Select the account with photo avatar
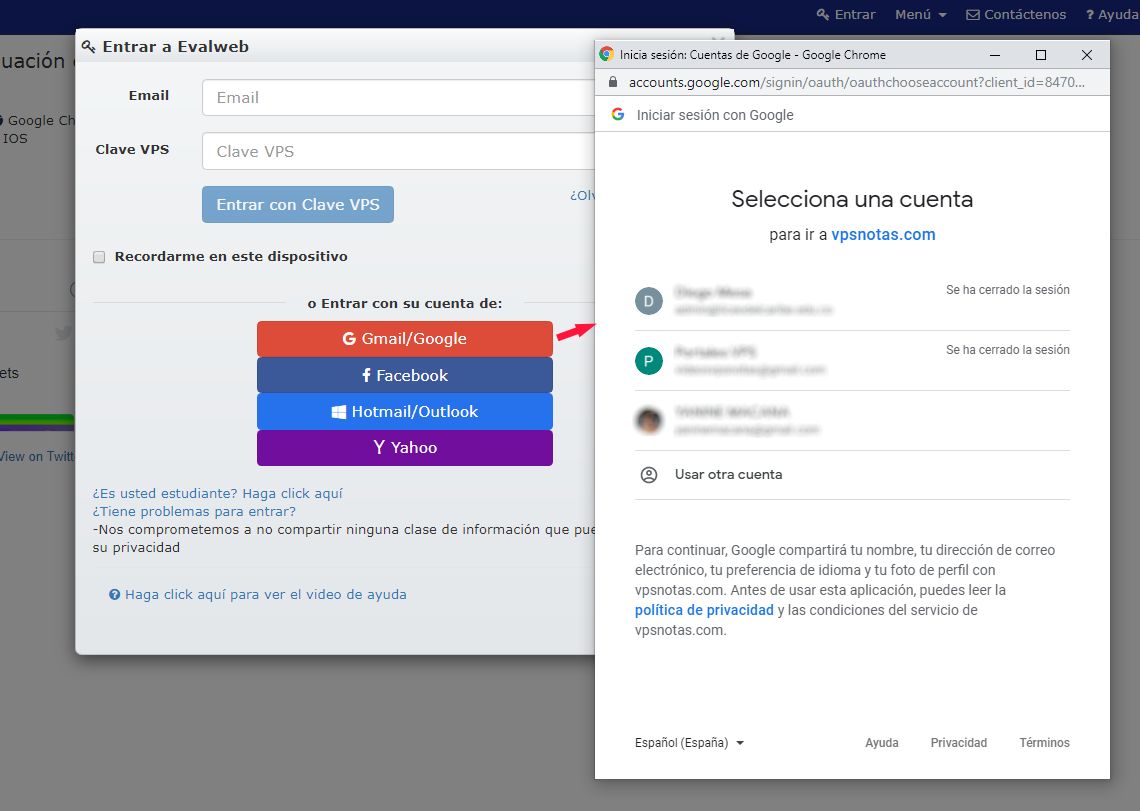The height and width of the screenshot is (811, 1140). [x=852, y=420]
